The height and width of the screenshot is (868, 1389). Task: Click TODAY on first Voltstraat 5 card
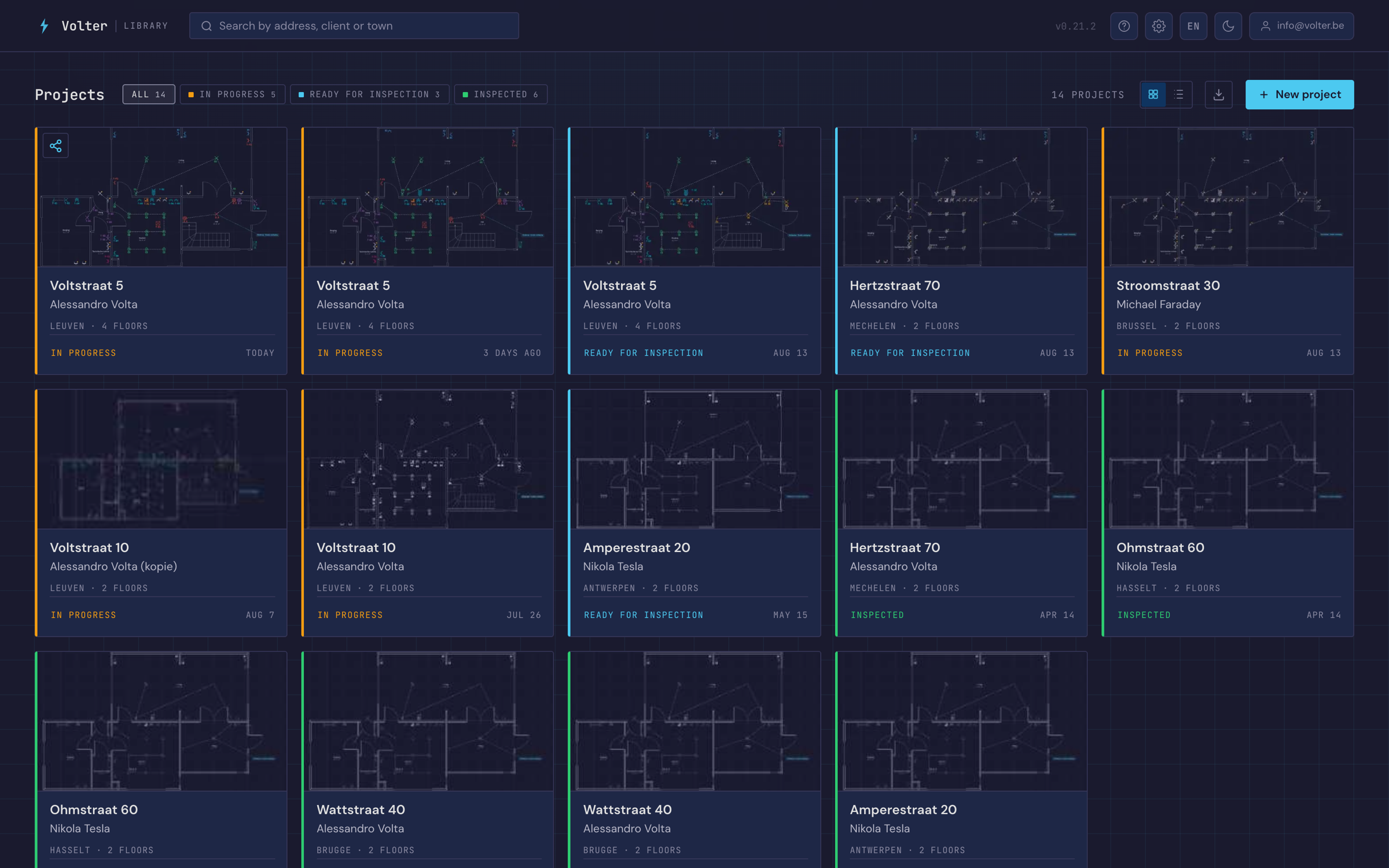click(x=260, y=353)
